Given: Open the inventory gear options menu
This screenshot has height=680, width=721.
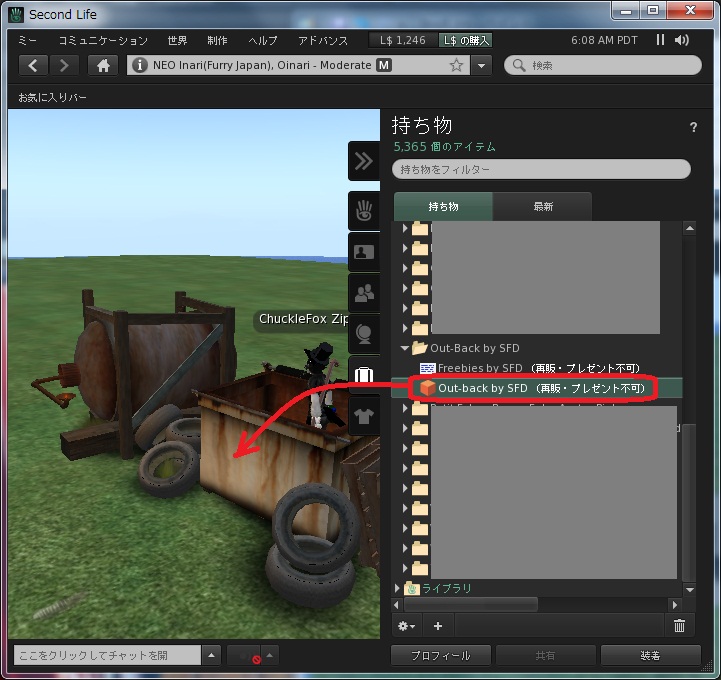Looking at the screenshot, I should [407, 626].
